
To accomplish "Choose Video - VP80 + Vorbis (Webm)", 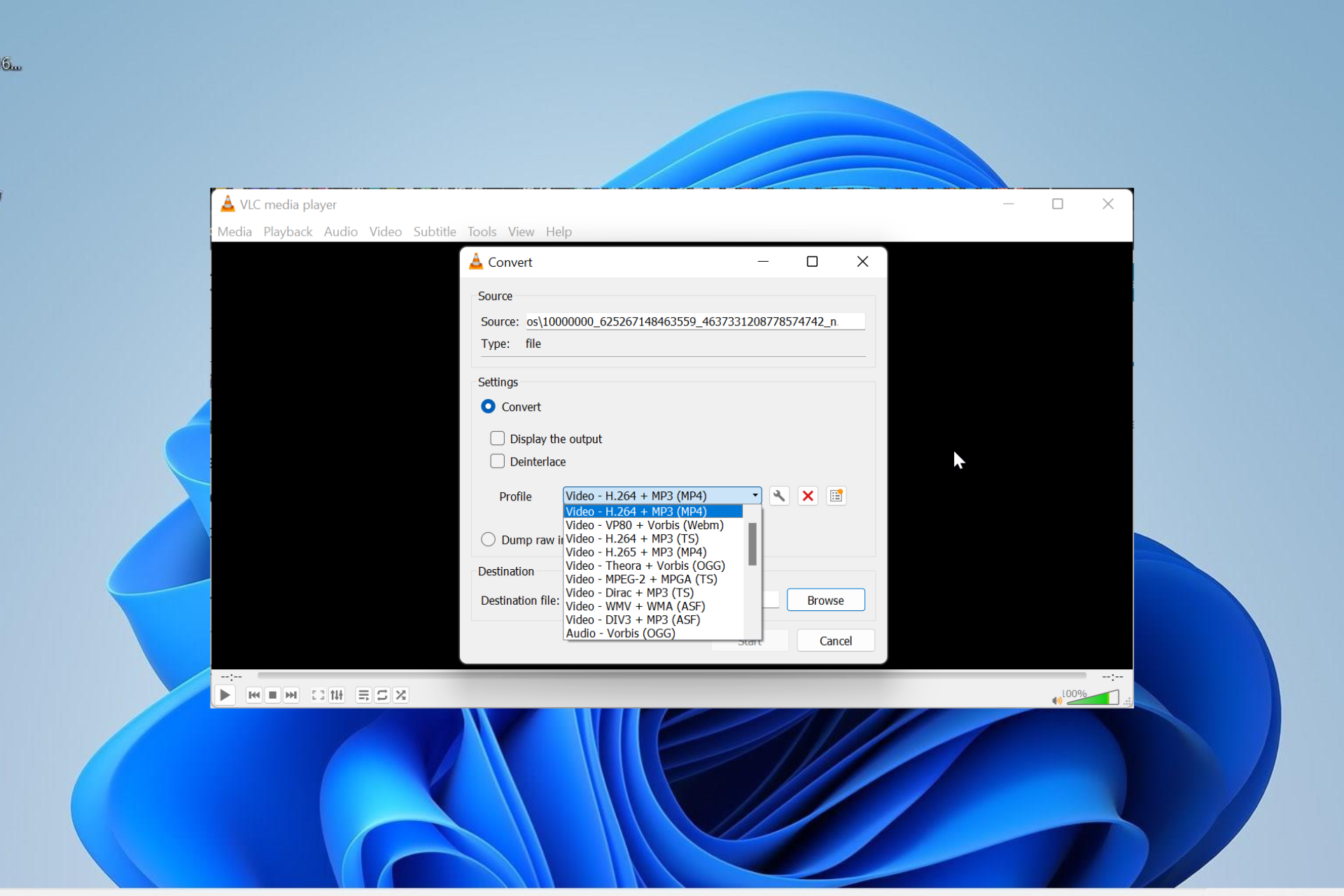I will tap(653, 525).
